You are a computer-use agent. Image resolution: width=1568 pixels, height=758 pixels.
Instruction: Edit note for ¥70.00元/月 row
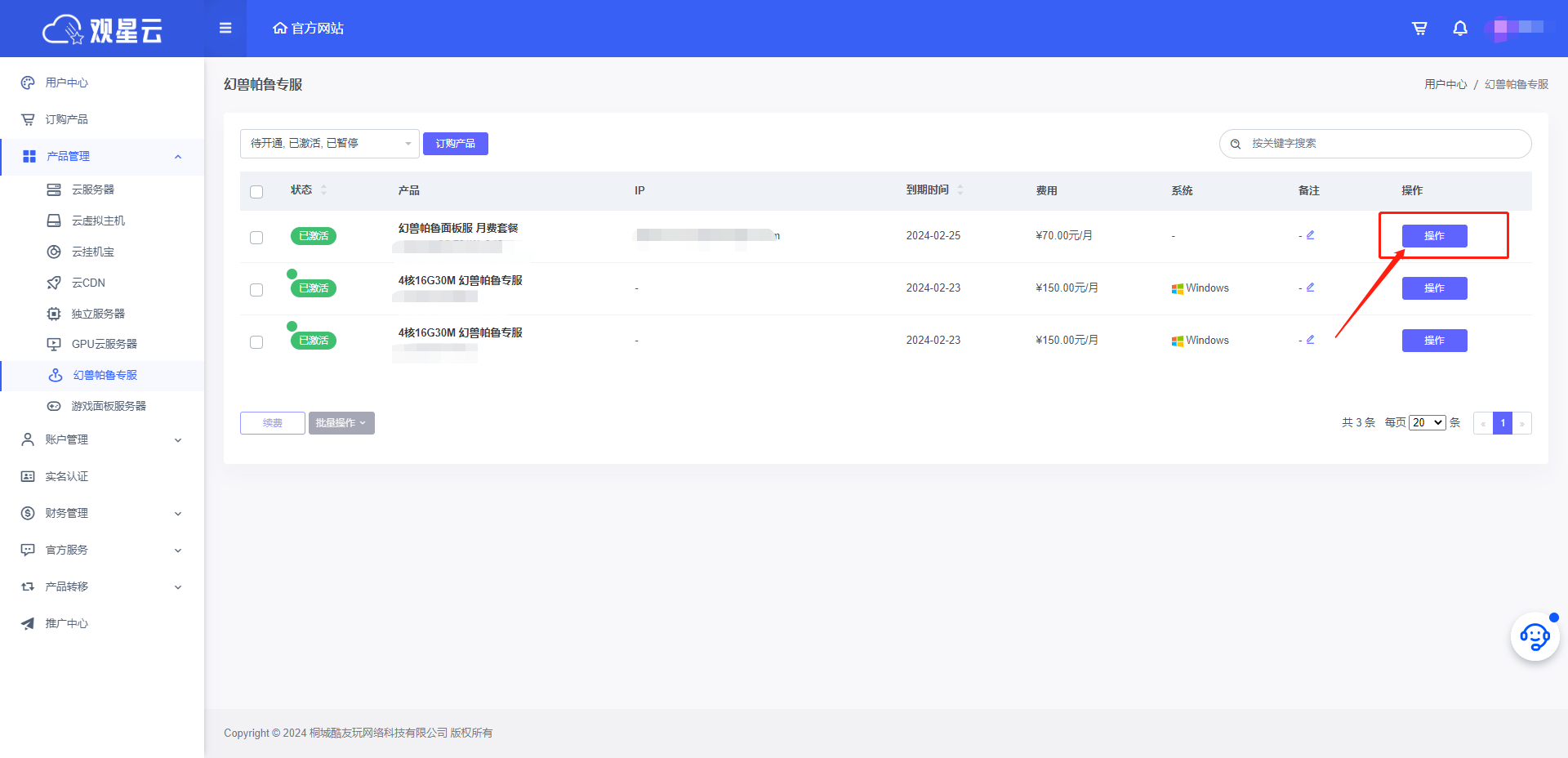pos(1310,235)
